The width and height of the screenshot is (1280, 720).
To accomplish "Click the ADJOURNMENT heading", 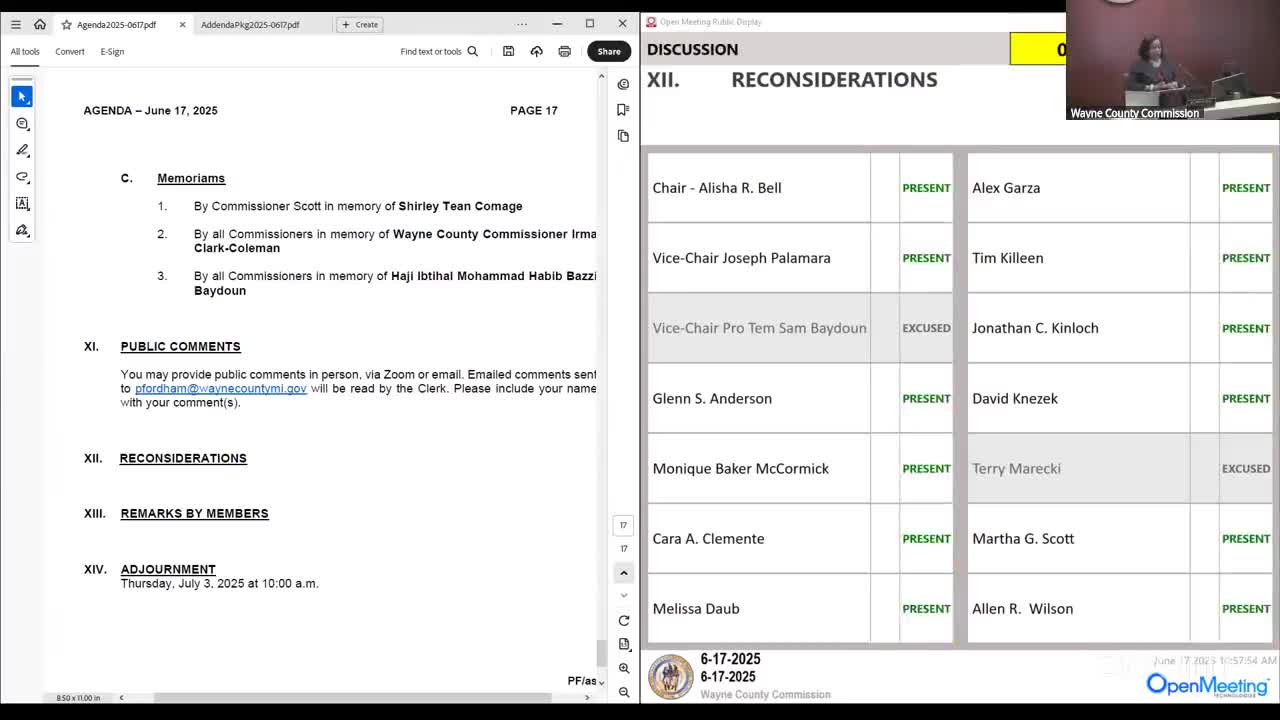I will point(168,569).
